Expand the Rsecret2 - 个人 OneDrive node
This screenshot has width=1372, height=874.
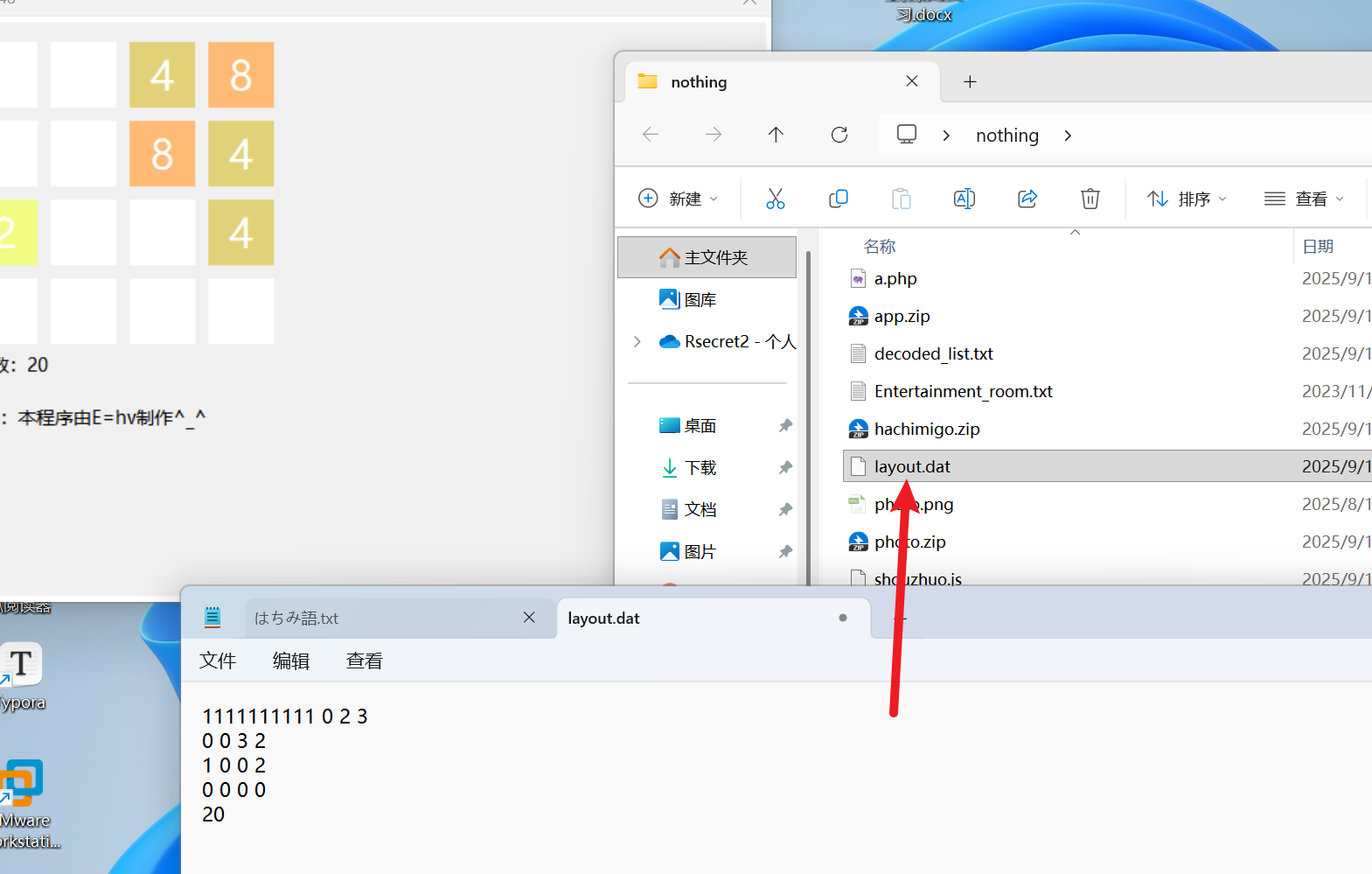click(637, 341)
